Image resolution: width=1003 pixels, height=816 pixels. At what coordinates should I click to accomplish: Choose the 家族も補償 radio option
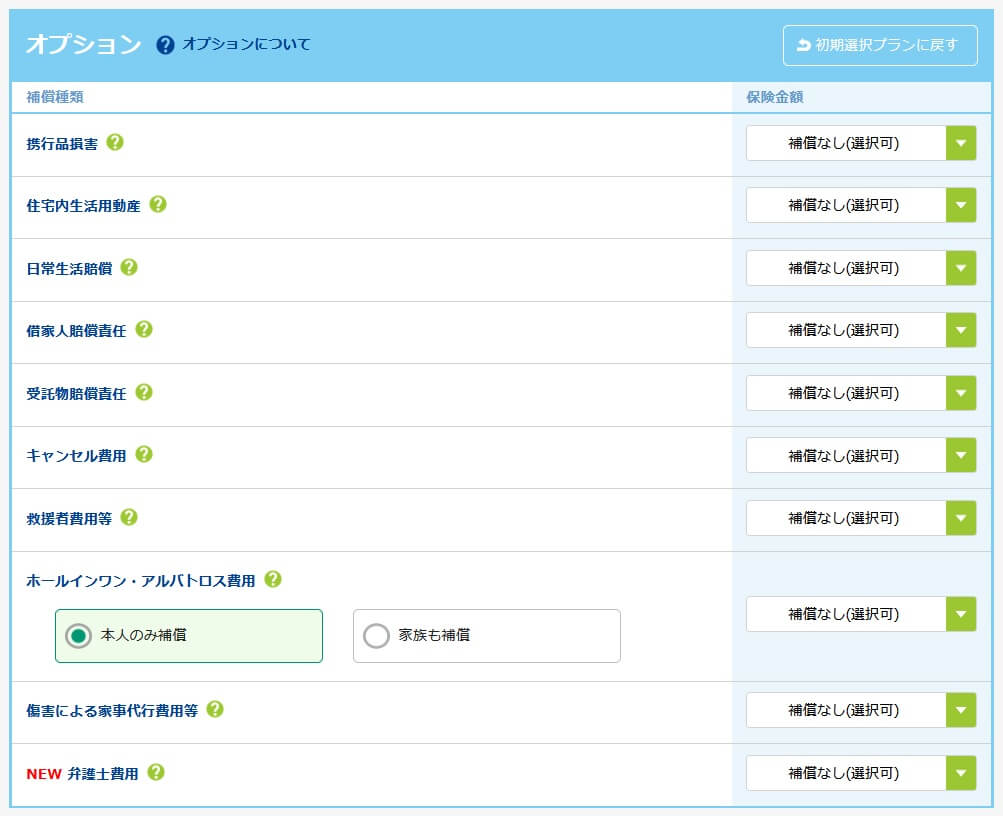(x=376, y=636)
